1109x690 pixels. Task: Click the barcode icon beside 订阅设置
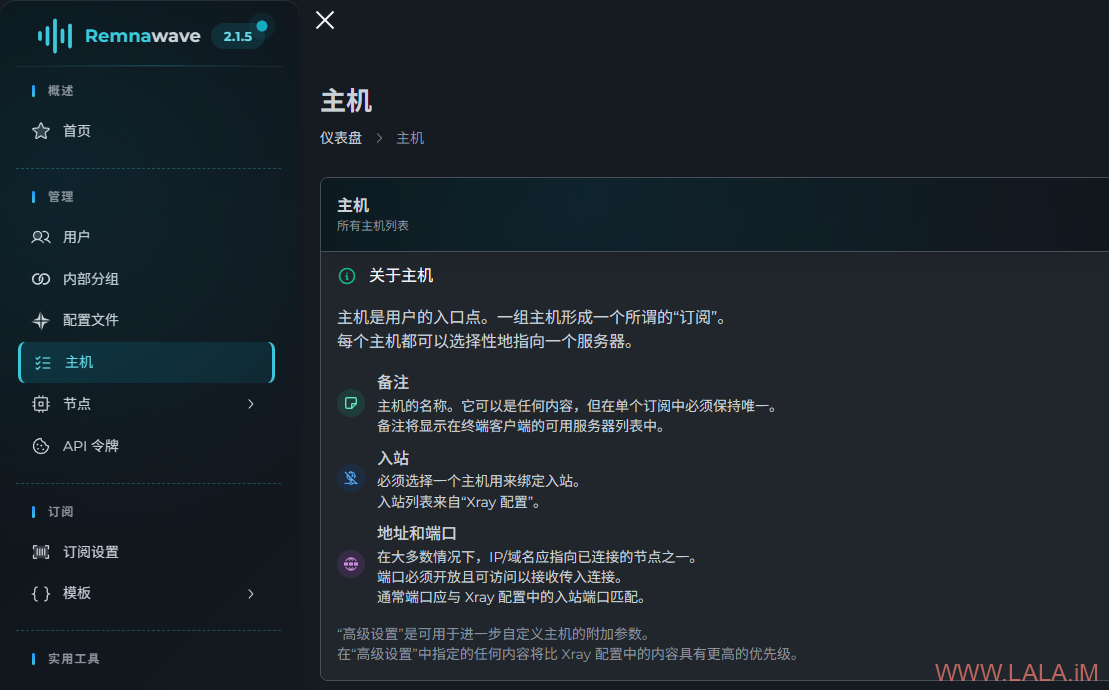tap(41, 552)
